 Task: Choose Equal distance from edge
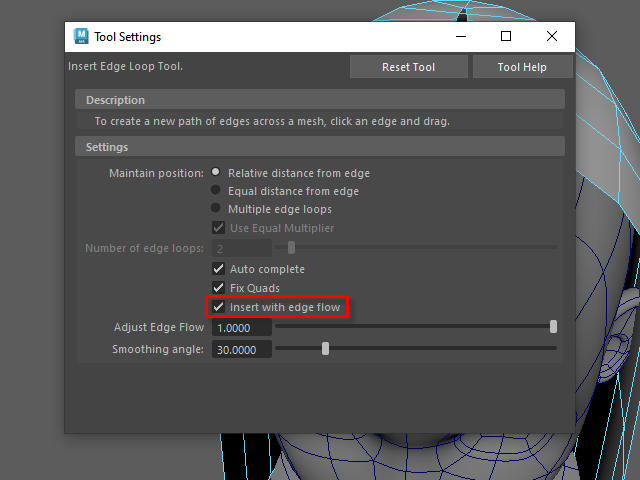click(215, 191)
